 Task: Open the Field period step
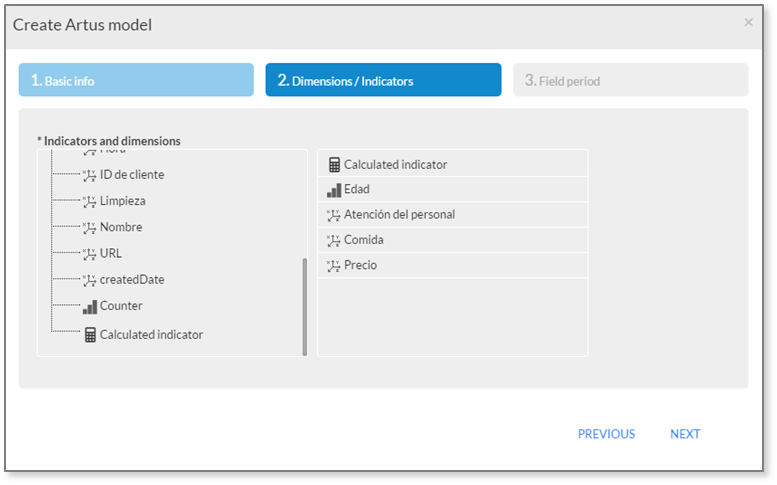click(631, 80)
